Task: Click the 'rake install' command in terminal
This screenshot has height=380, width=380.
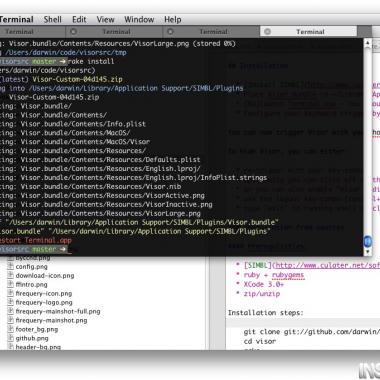Action: [91, 61]
